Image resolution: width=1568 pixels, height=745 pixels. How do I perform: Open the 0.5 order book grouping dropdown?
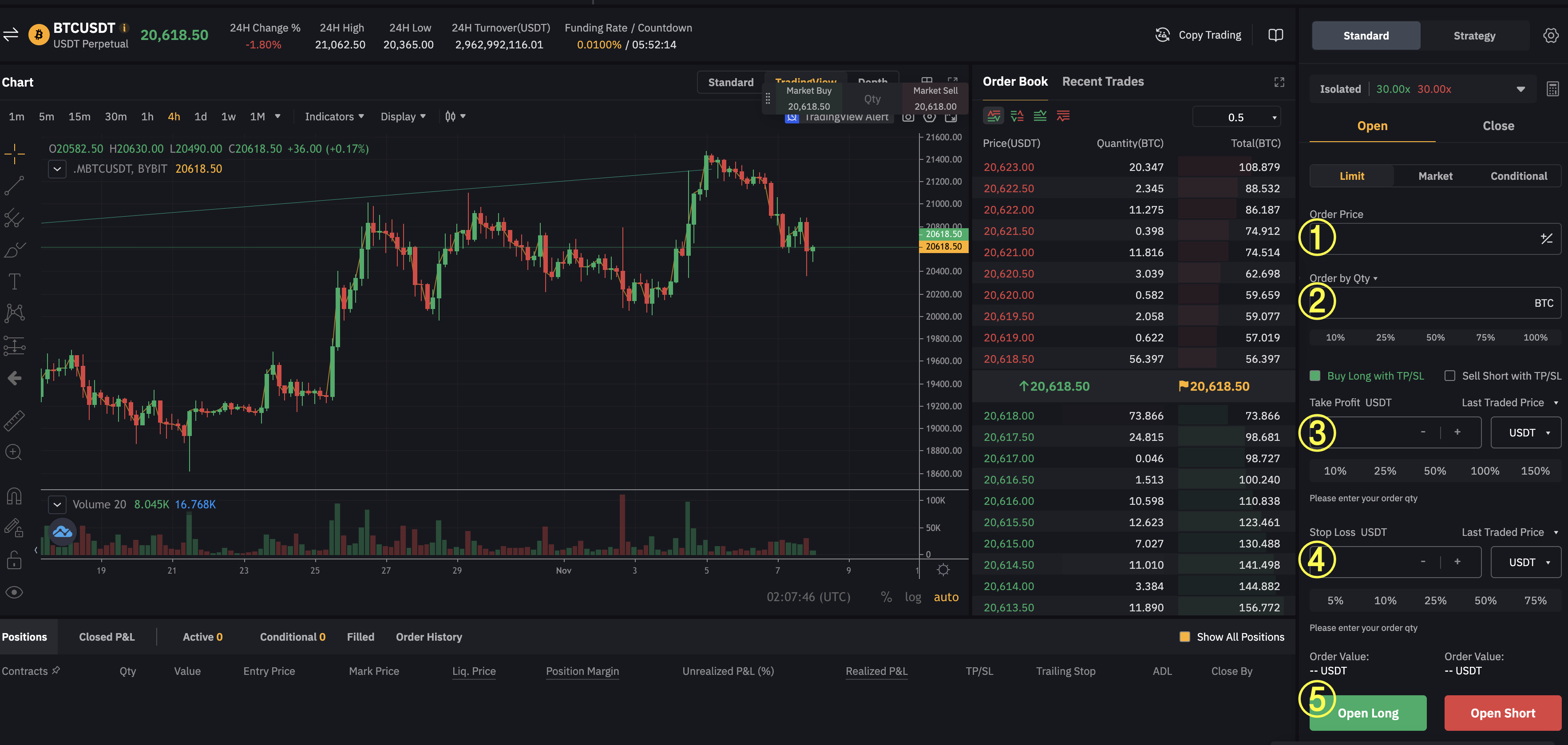pos(1236,117)
